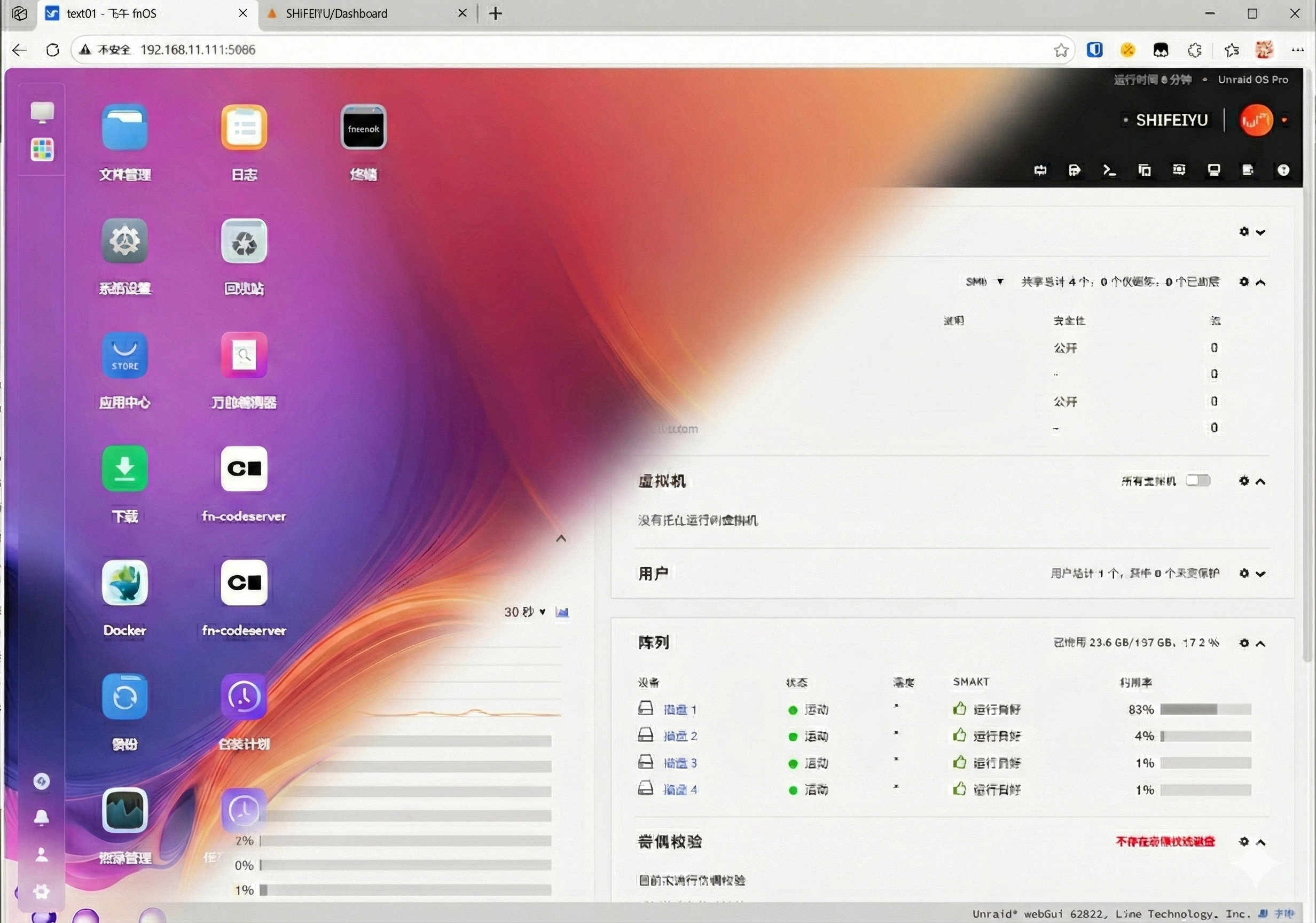Image resolution: width=1316 pixels, height=923 pixels.
Task: Toggle the virtual machines switch
Action: pyautogui.click(x=1197, y=480)
